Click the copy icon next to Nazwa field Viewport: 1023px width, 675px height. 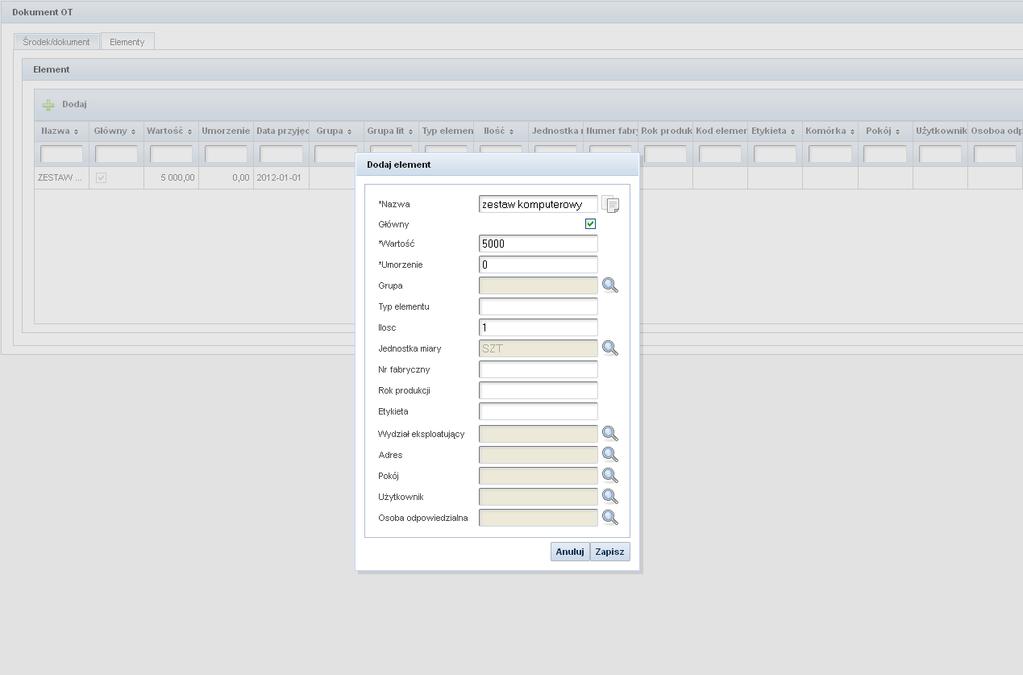pos(611,204)
